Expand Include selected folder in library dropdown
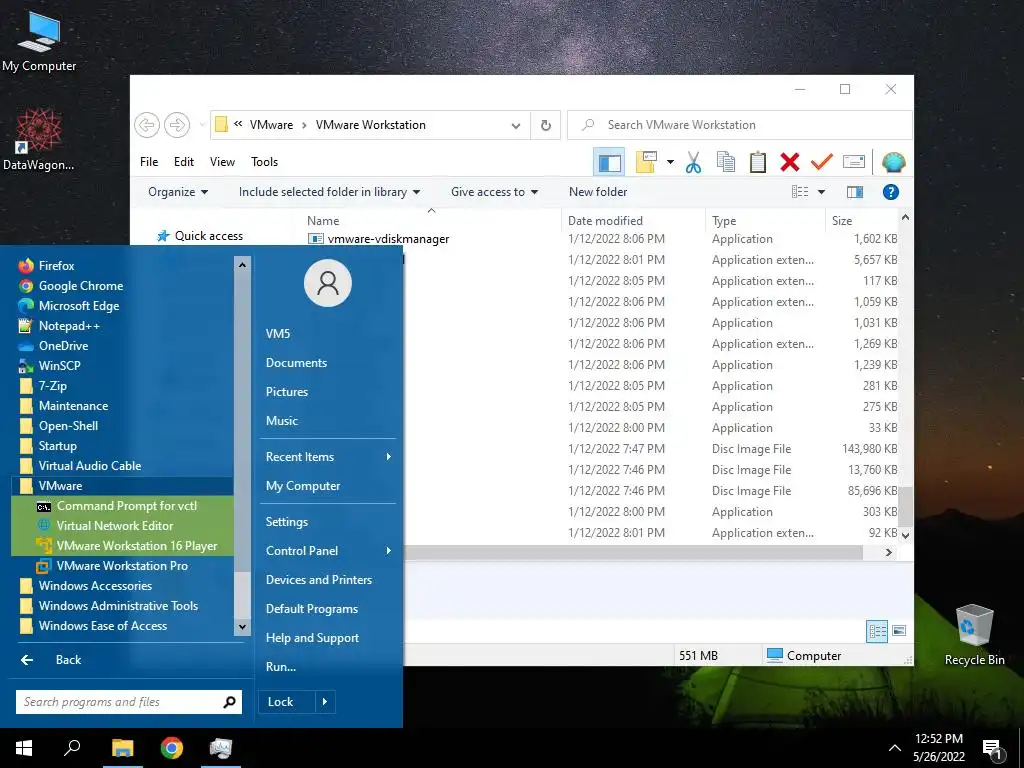Image resolution: width=1024 pixels, height=768 pixels. coord(329,192)
